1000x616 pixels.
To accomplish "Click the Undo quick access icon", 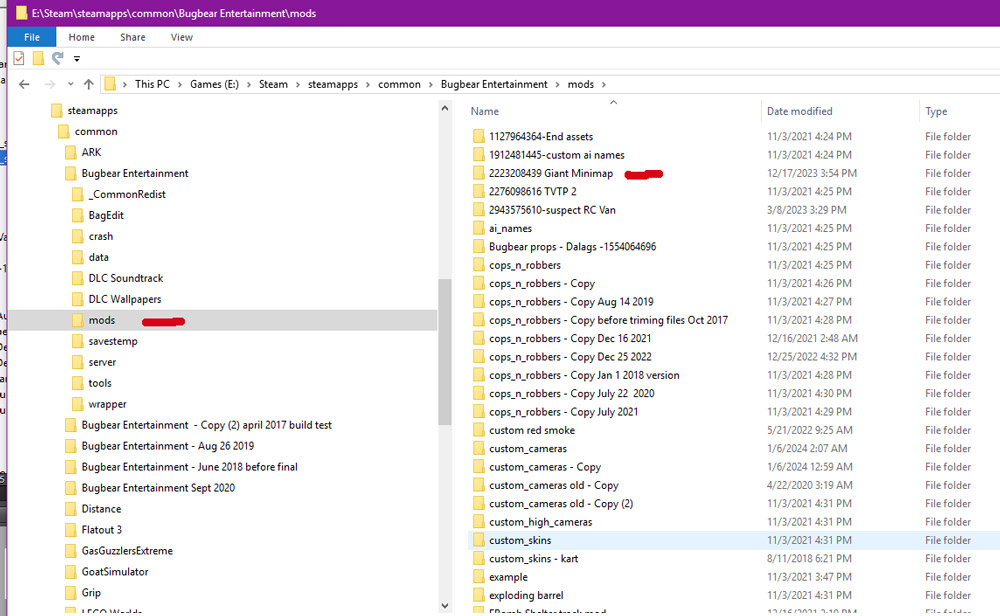I will (x=57, y=59).
